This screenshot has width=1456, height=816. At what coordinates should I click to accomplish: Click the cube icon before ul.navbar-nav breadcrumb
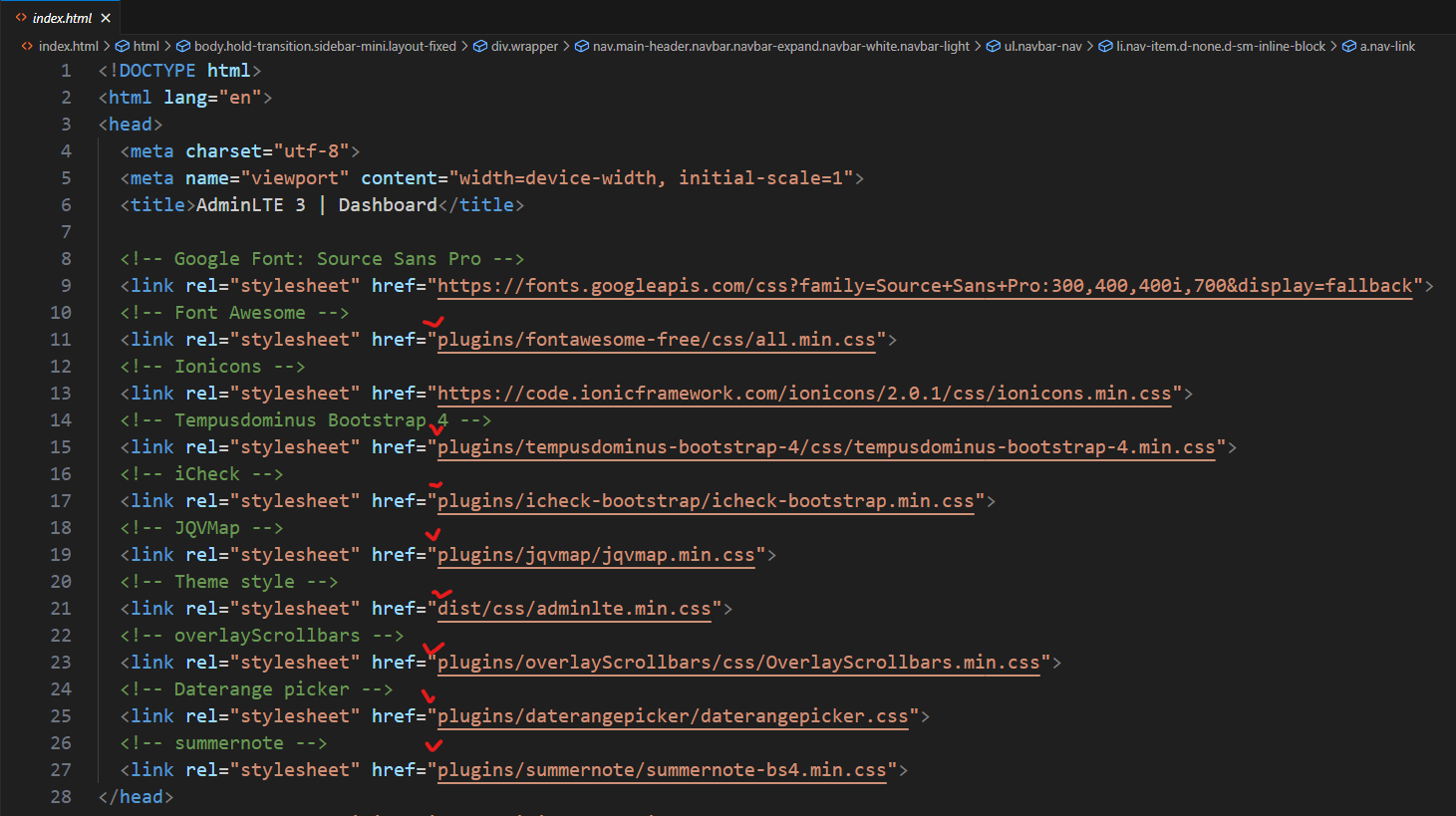pos(993,46)
